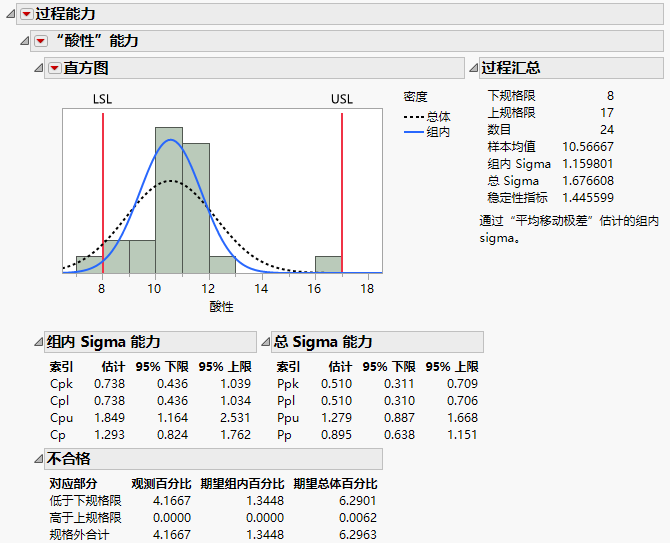Click the Ppk row label
This screenshot has width=670, height=543.
[288, 384]
